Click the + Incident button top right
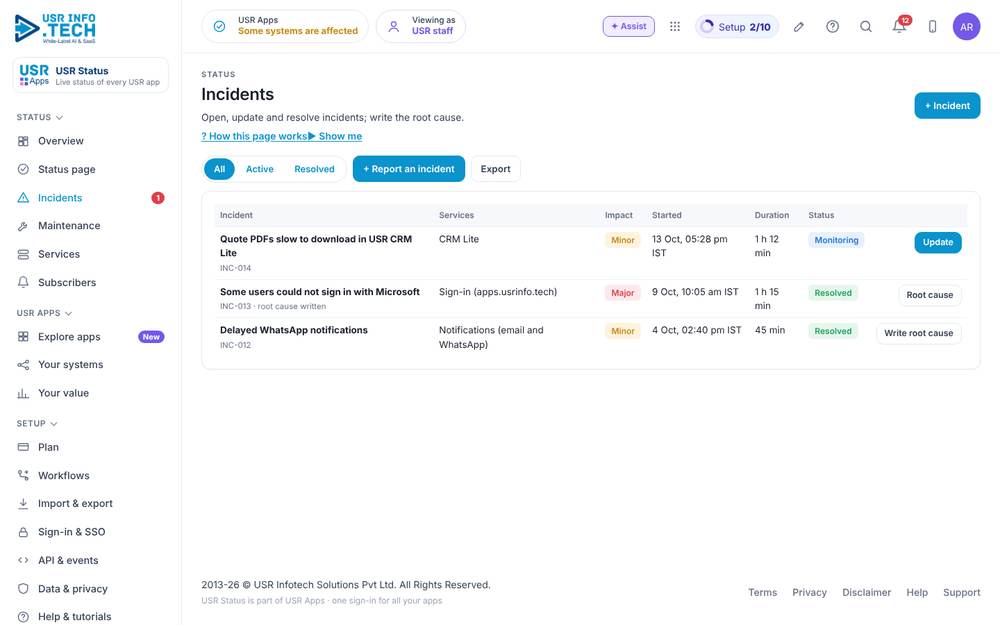The width and height of the screenshot is (1000, 625). (947, 106)
